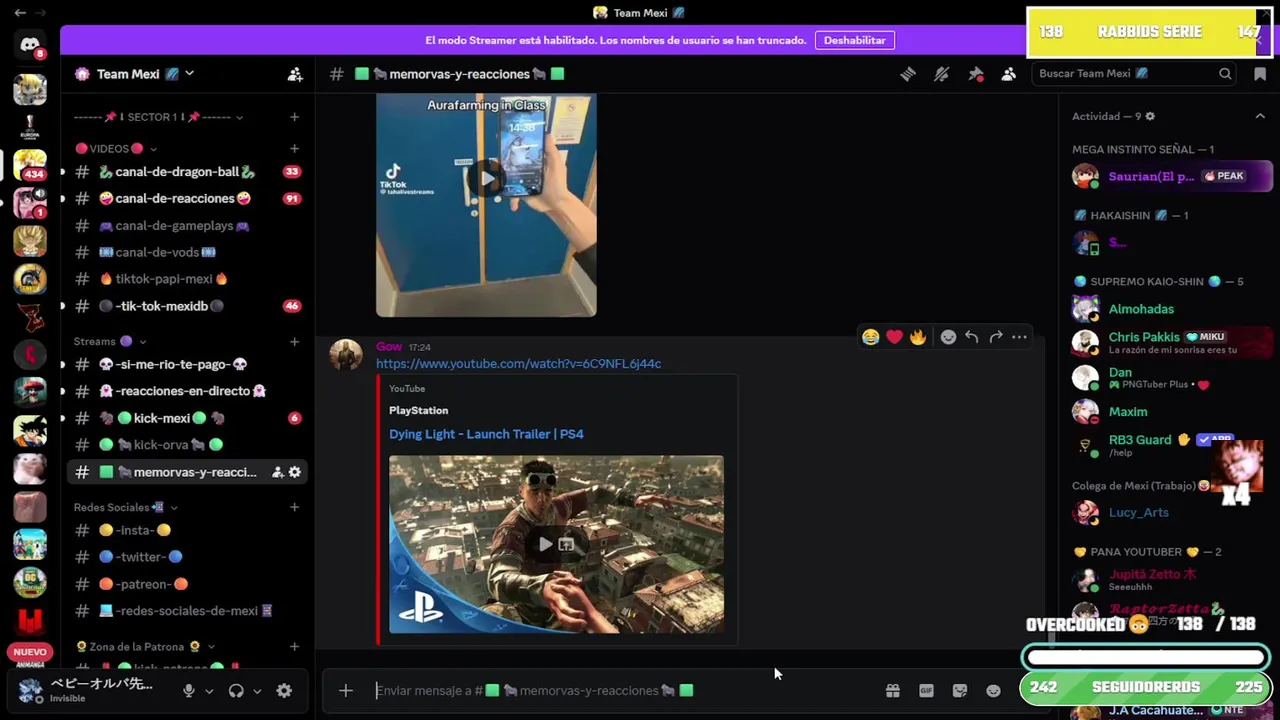This screenshot has height=720, width=1280.
Task: Open Dying Light - Launch Trailer link
Action: 486,434
